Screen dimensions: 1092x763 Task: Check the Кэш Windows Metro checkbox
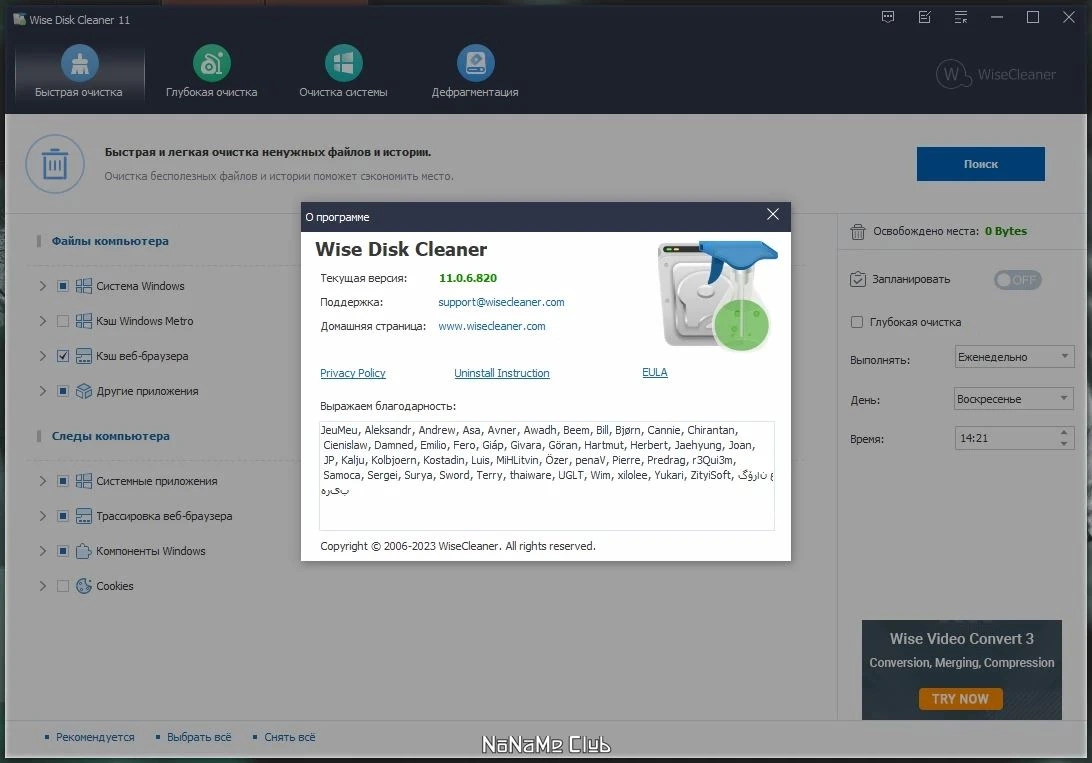(x=63, y=321)
